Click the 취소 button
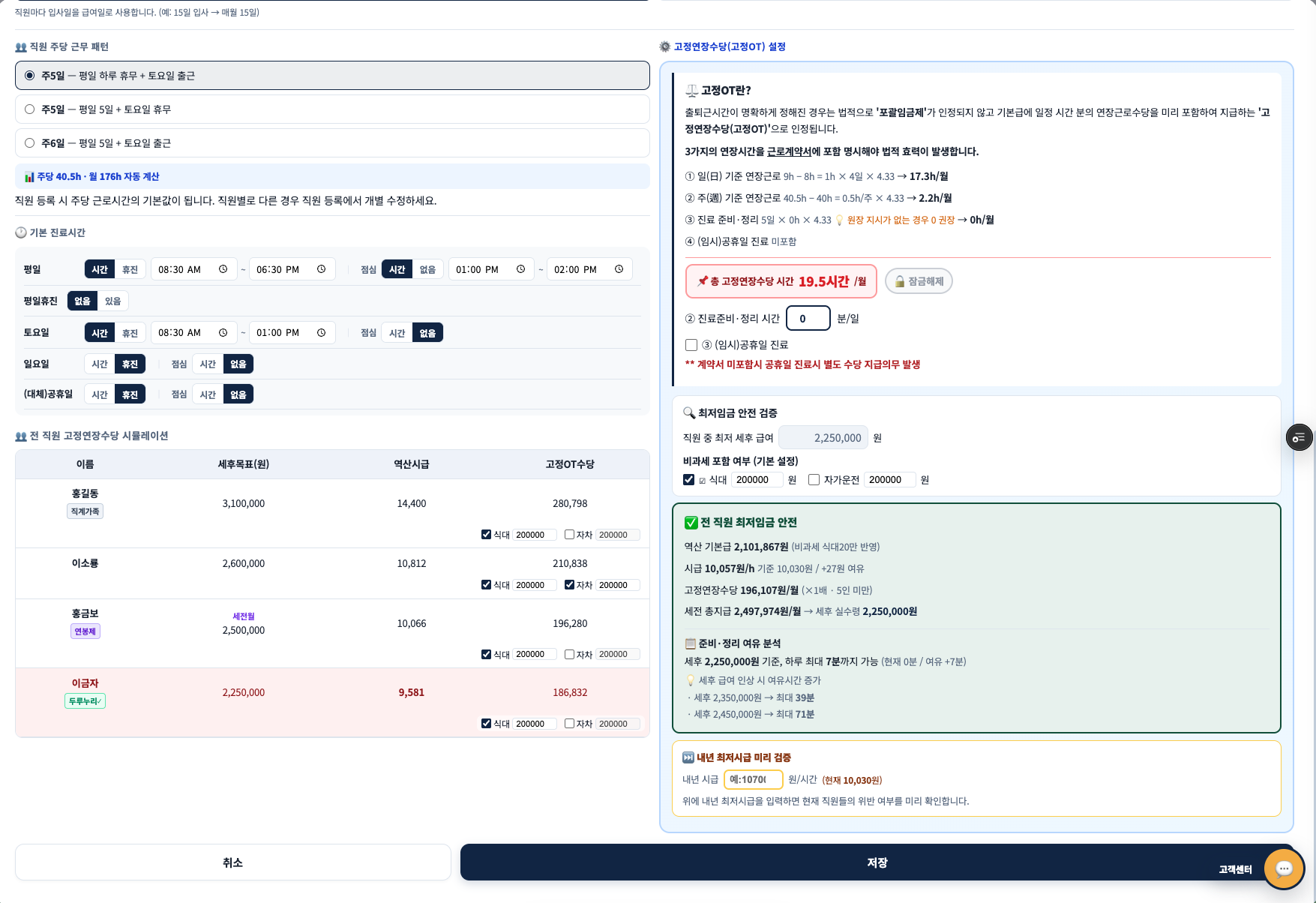Viewport: 1316px width, 903px height. point(232,862)
